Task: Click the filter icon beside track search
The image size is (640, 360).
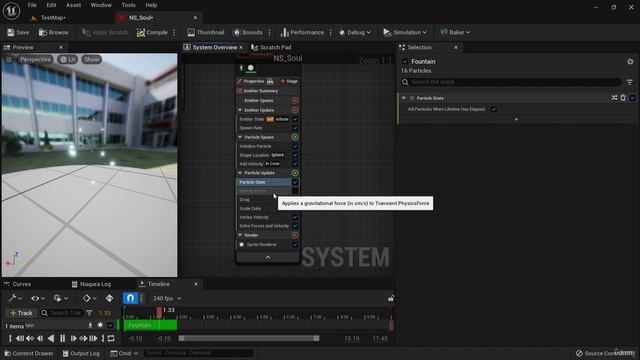Action: [89, 313]
